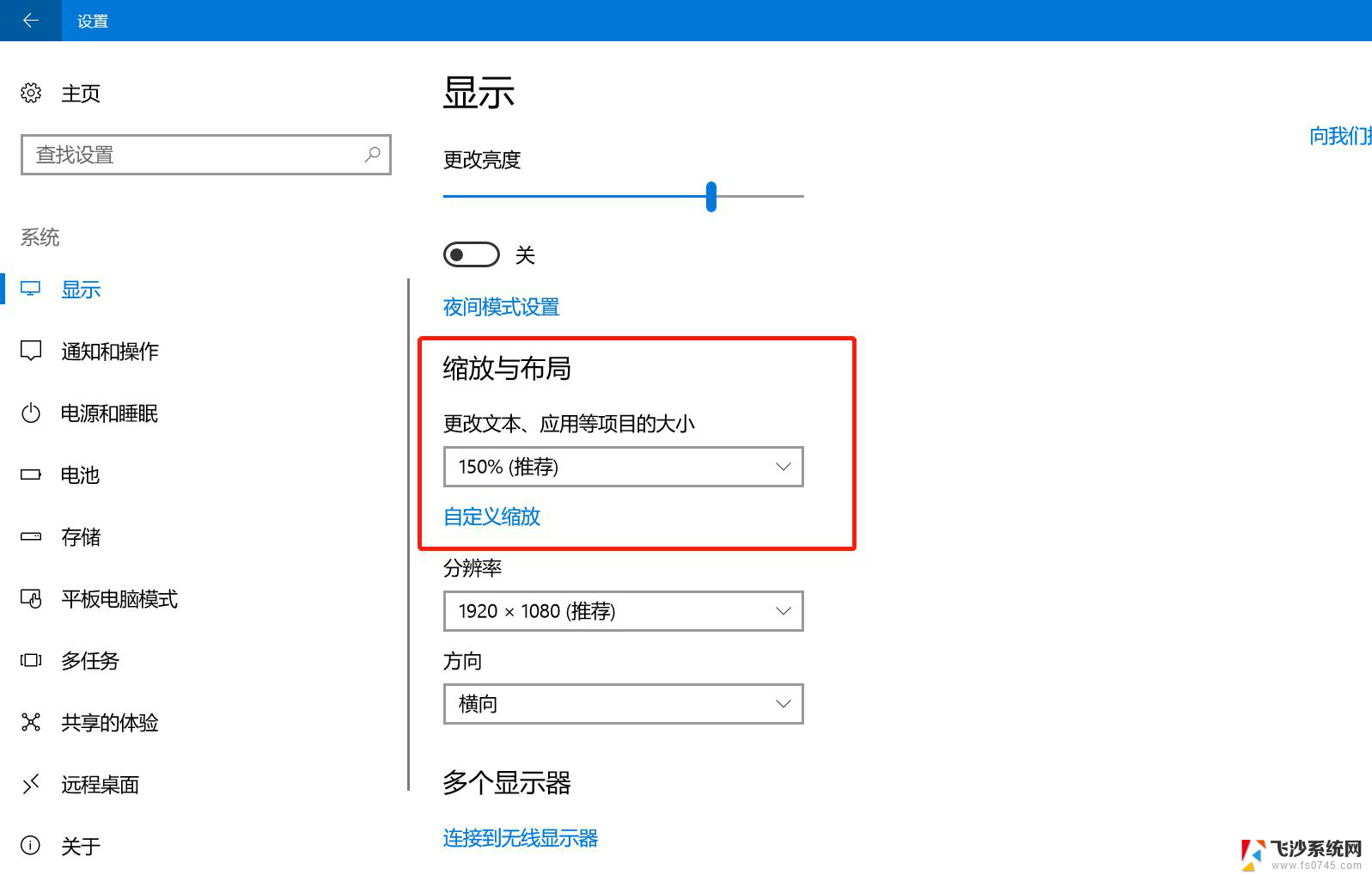The width and height of the screenshot is (1372, 875).
Task: Click the 缩放与布局 heading
Action: click(x=507, y=369)
